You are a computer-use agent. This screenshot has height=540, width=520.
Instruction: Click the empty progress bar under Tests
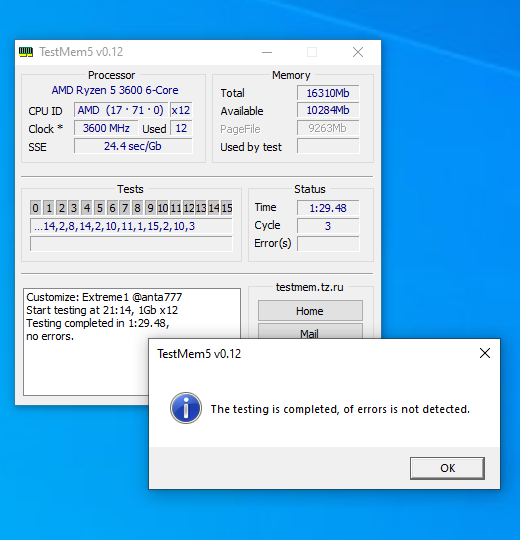(x=131, y=243)
